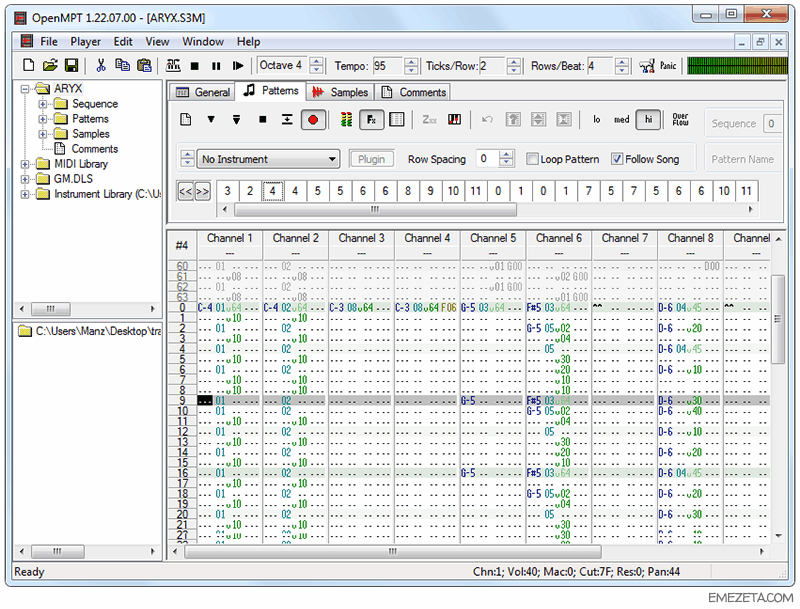Click the Row Spacing input field
The image size is (800, 609).
488,159
